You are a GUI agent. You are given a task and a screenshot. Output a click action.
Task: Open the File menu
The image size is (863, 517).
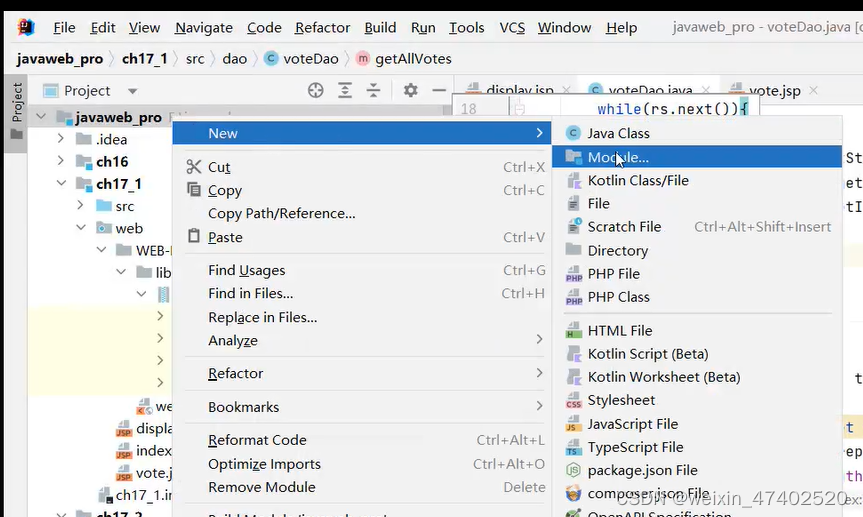(64, 28)
